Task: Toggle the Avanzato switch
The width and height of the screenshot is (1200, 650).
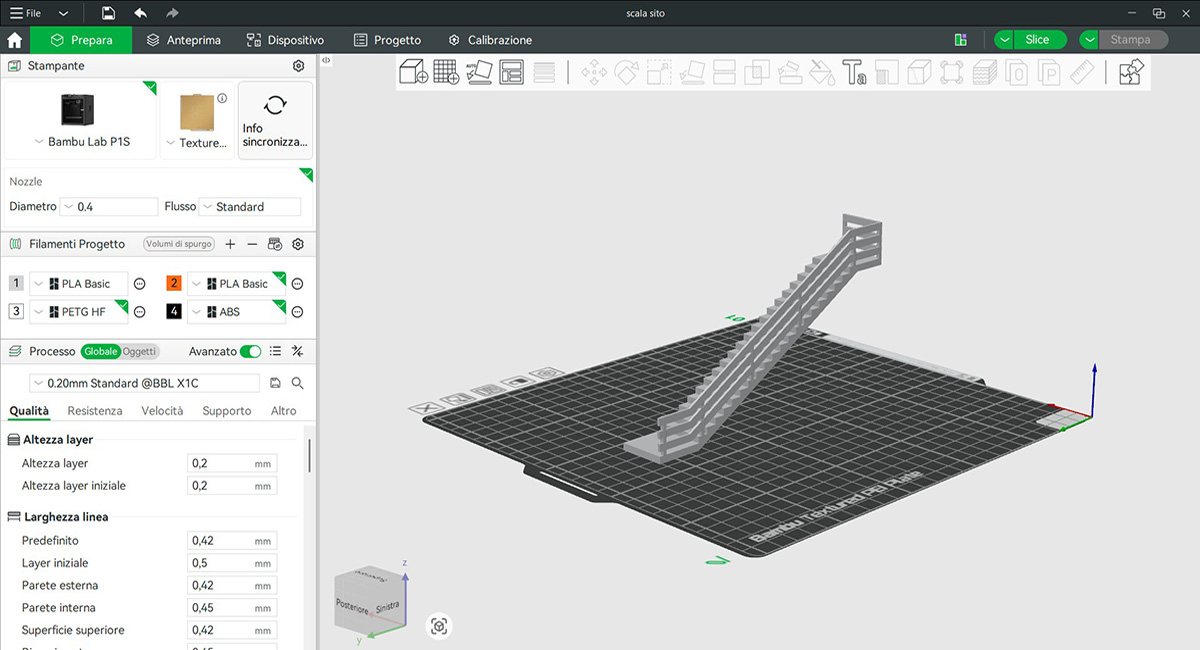Action: 251,351
